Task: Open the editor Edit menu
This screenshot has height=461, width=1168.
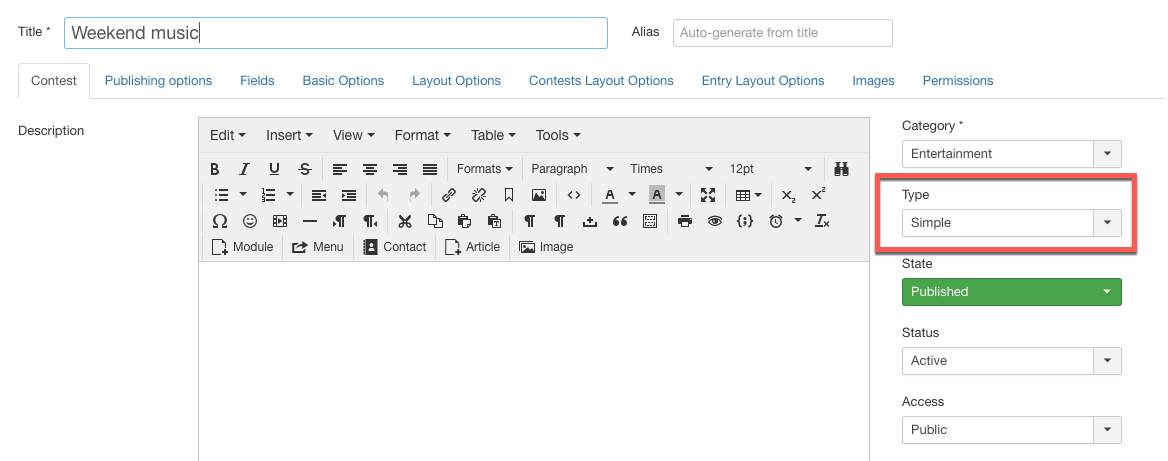Action: coord(227,136)
